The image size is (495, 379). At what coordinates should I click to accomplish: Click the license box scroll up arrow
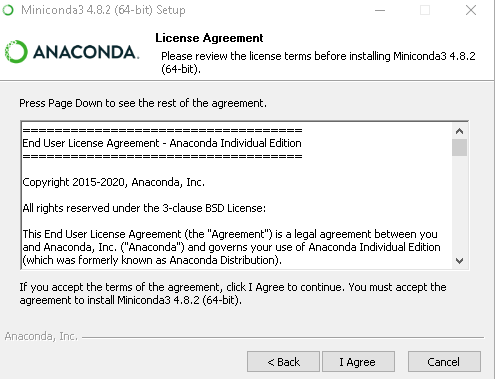460,131
